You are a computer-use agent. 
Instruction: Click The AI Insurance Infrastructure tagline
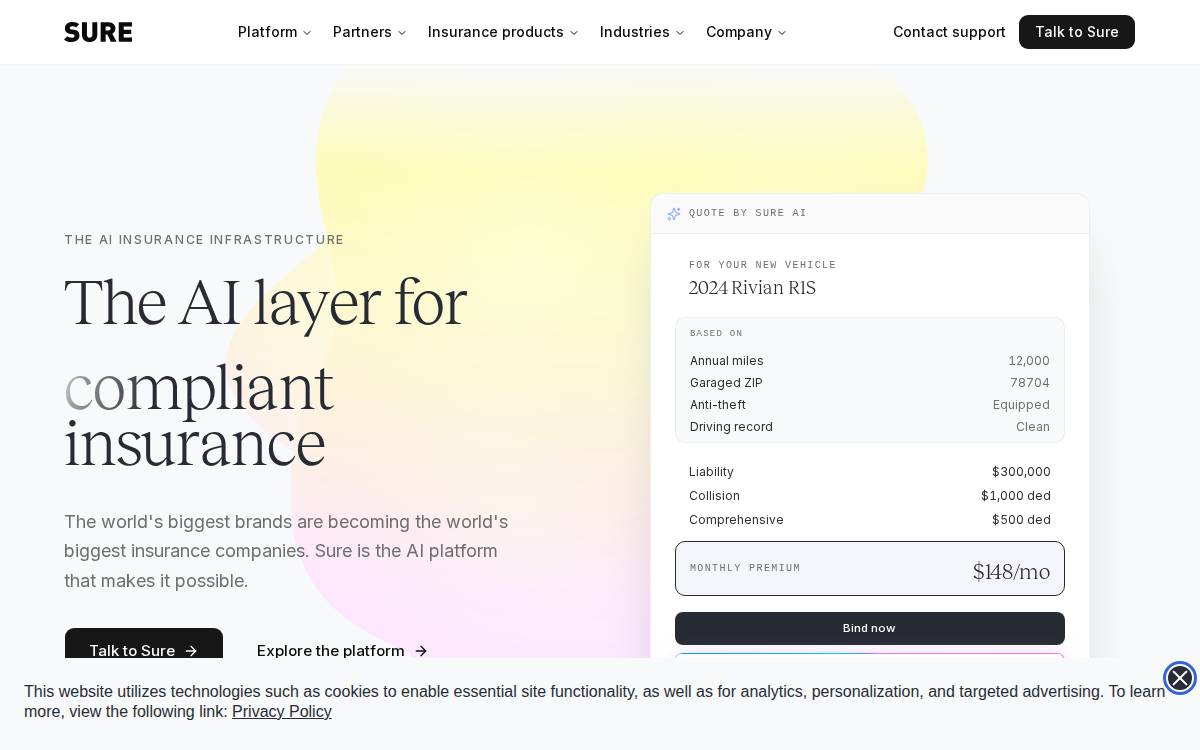pyautogui.click(x=204, y=240)
